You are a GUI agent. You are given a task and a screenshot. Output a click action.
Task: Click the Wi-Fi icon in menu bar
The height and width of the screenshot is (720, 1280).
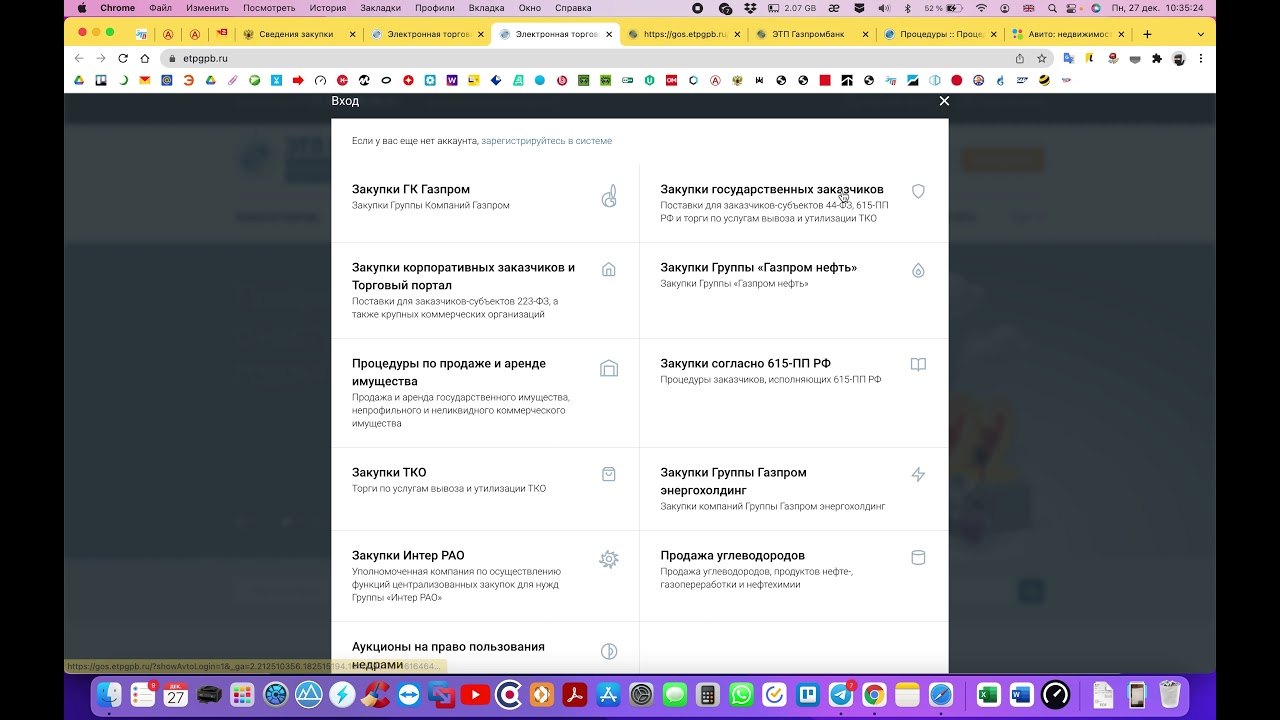click(981, 8)
